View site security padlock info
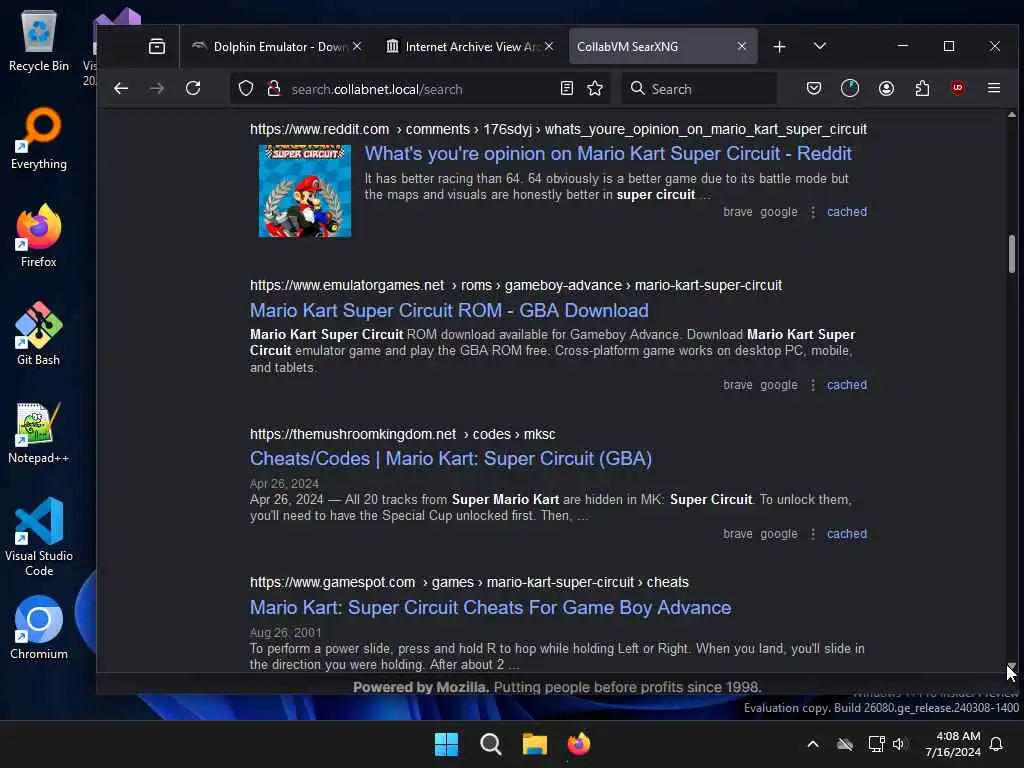Screen dimensions: 1024x768 tap(274, 88)
